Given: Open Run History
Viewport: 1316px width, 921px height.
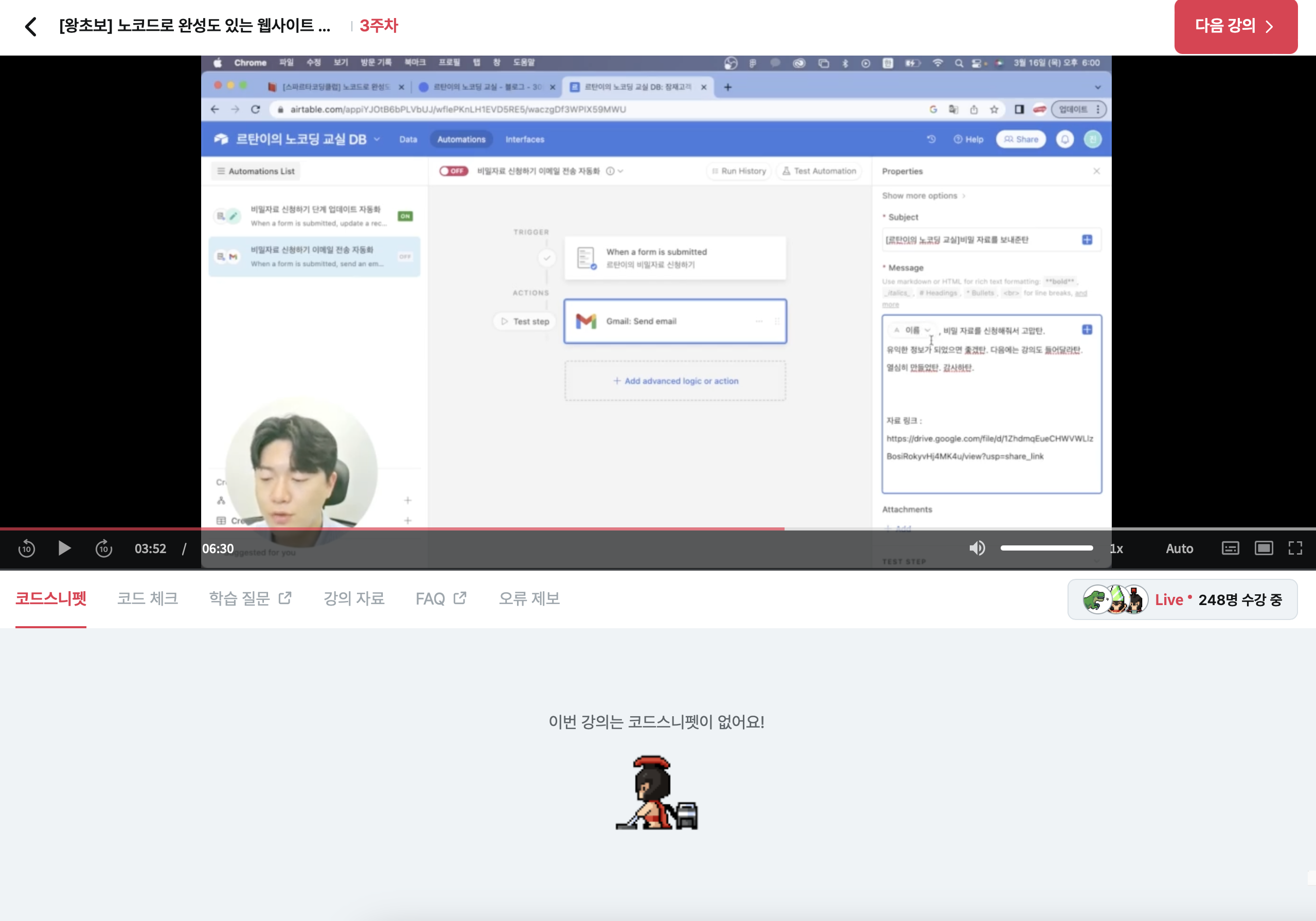Looking at the screenshot, I should pyautogui.click(x=739, y=171).
